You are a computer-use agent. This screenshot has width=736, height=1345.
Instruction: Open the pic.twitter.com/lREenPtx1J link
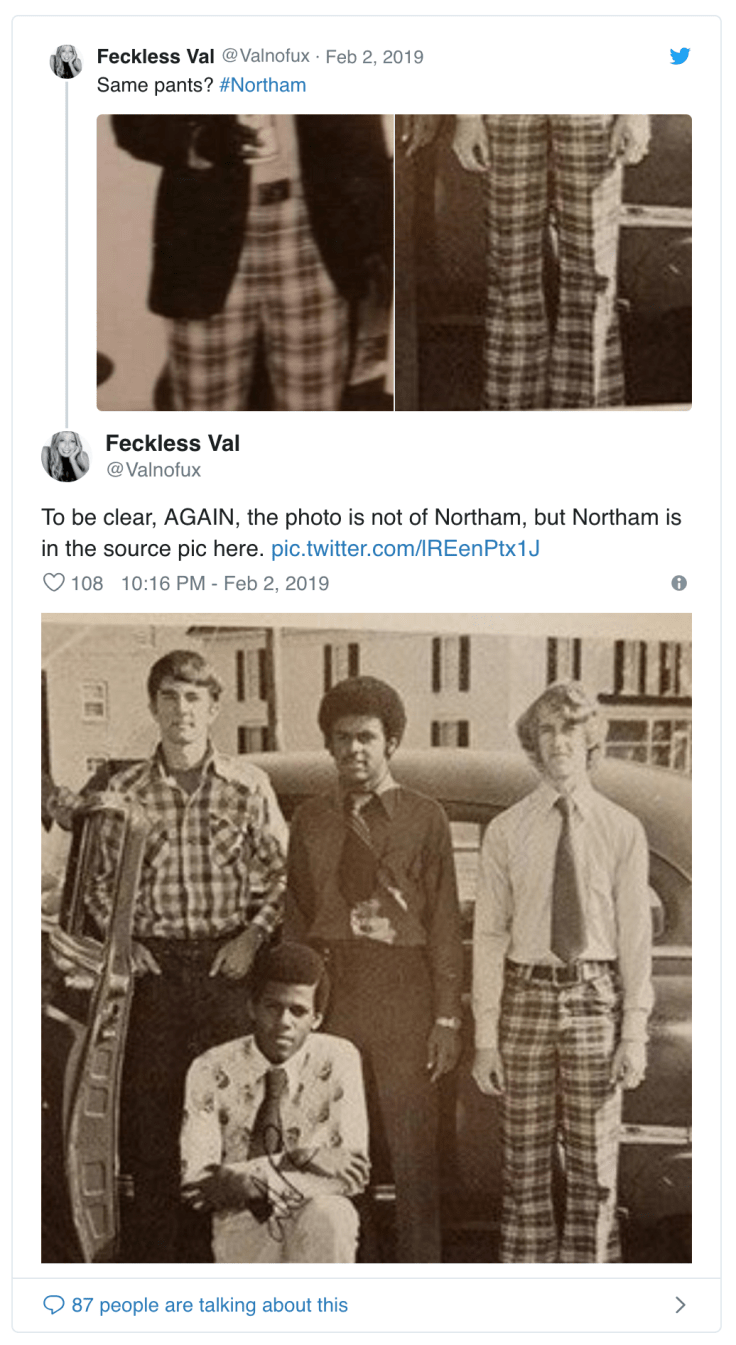coord(405,548)
